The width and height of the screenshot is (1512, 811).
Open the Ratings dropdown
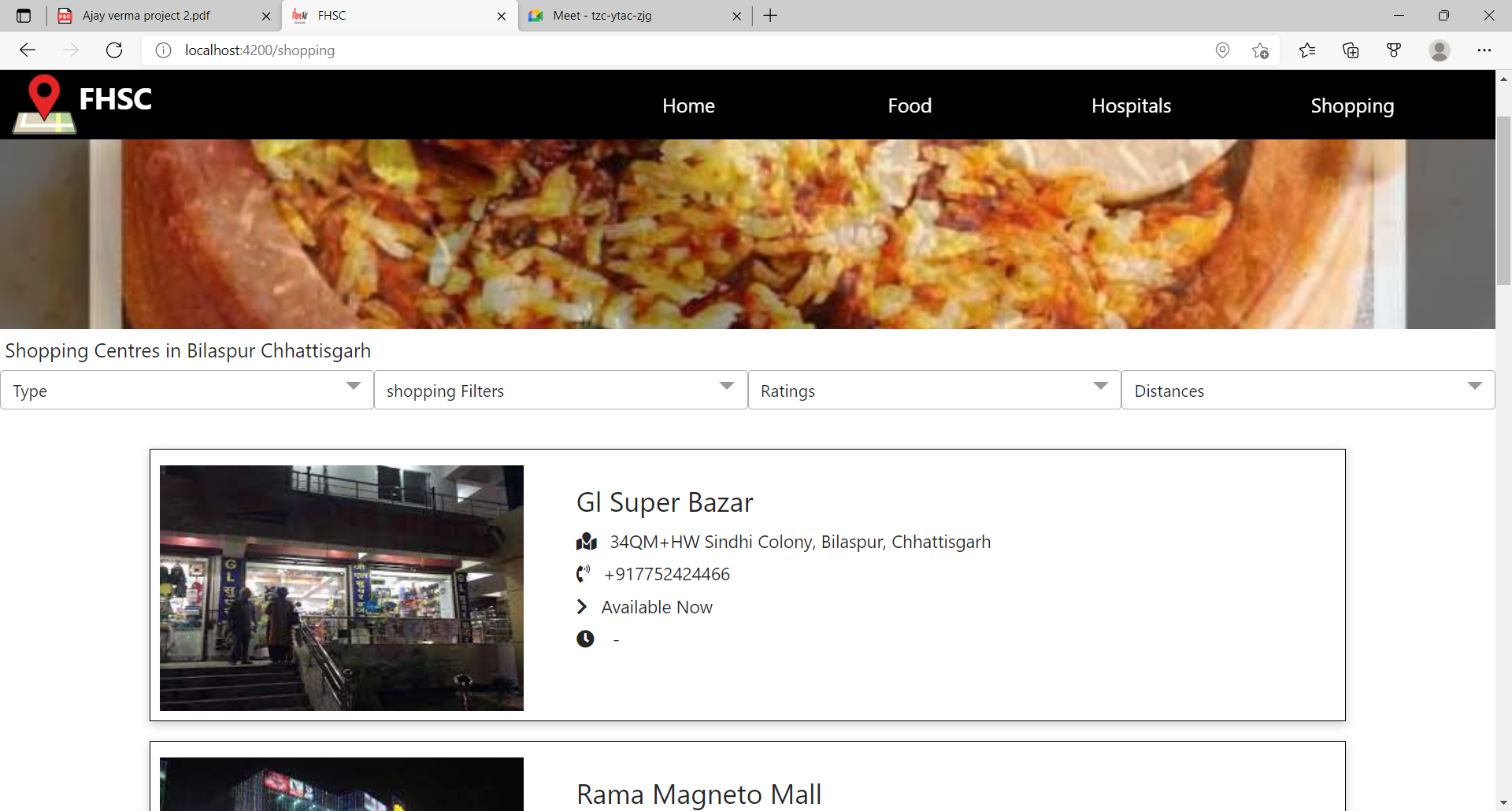pos(934,390)
